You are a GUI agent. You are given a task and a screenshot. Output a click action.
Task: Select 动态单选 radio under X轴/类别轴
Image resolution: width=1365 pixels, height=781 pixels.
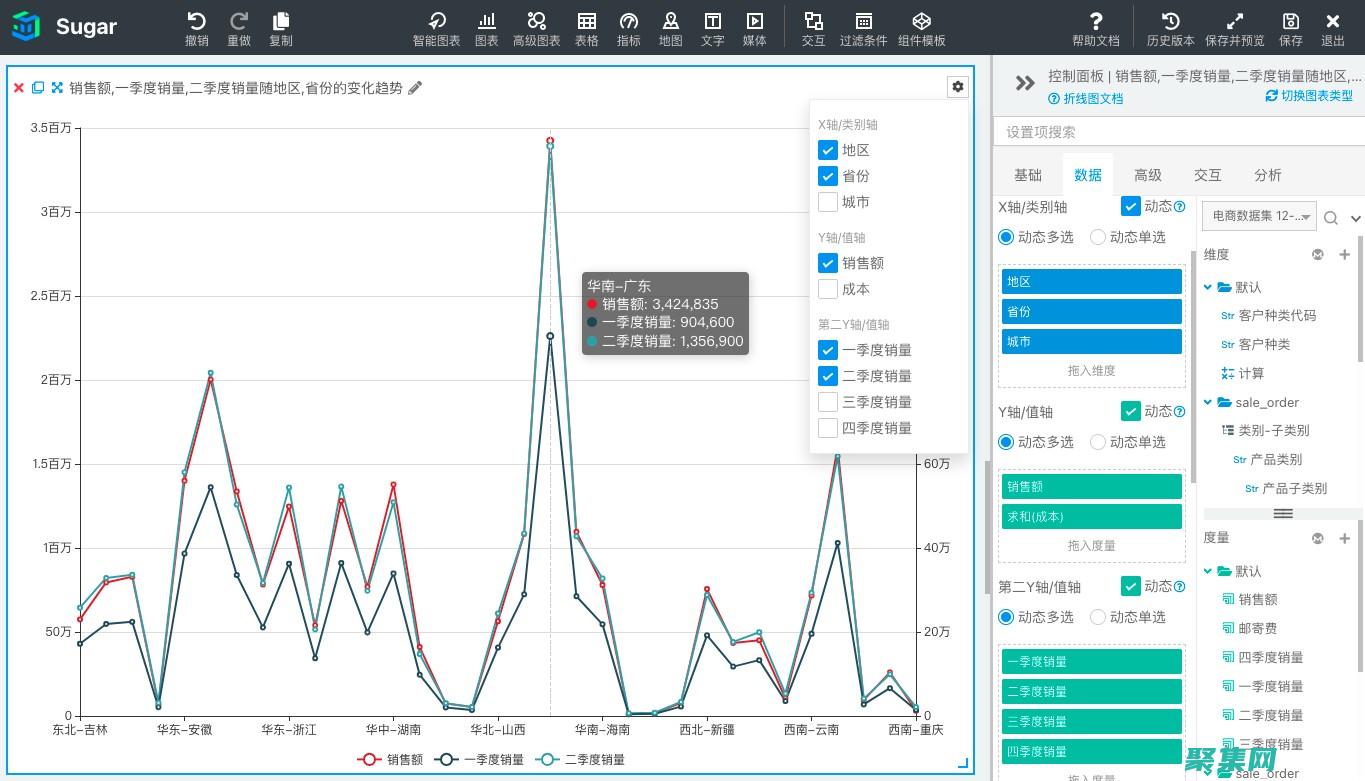(x=1098, y=237)
